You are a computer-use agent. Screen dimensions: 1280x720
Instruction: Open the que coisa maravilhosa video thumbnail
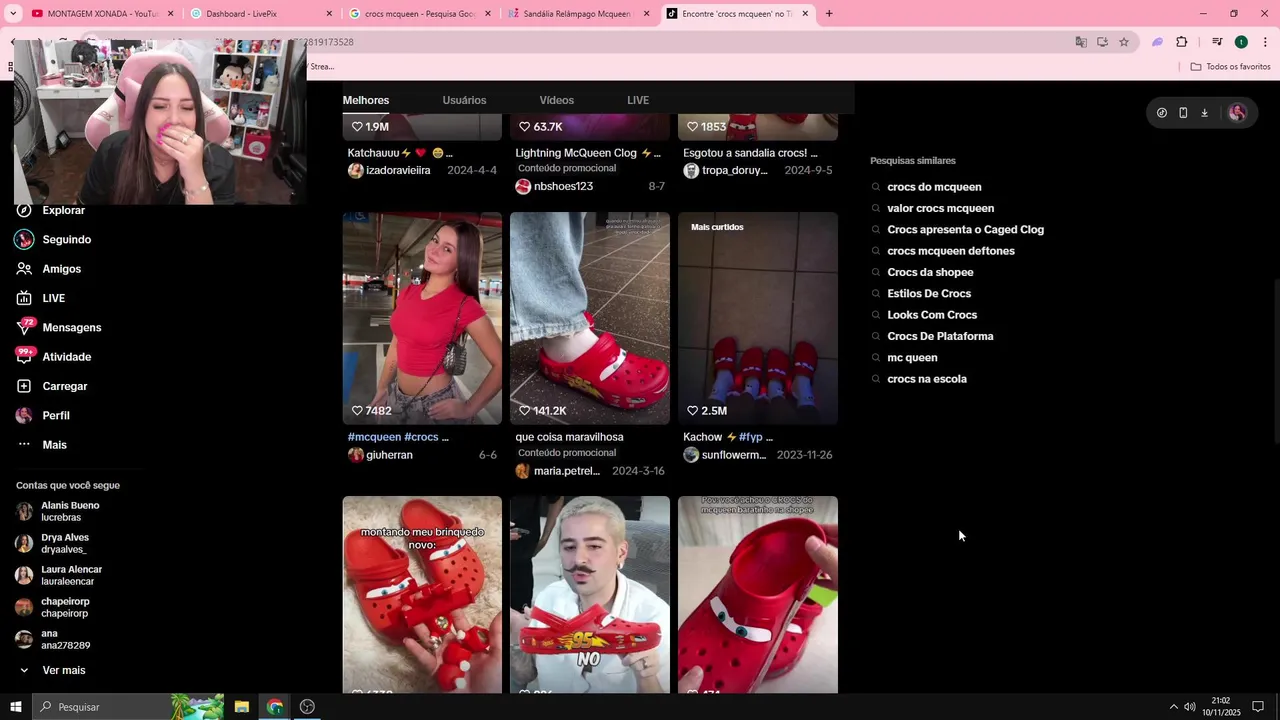coord(590,318)
